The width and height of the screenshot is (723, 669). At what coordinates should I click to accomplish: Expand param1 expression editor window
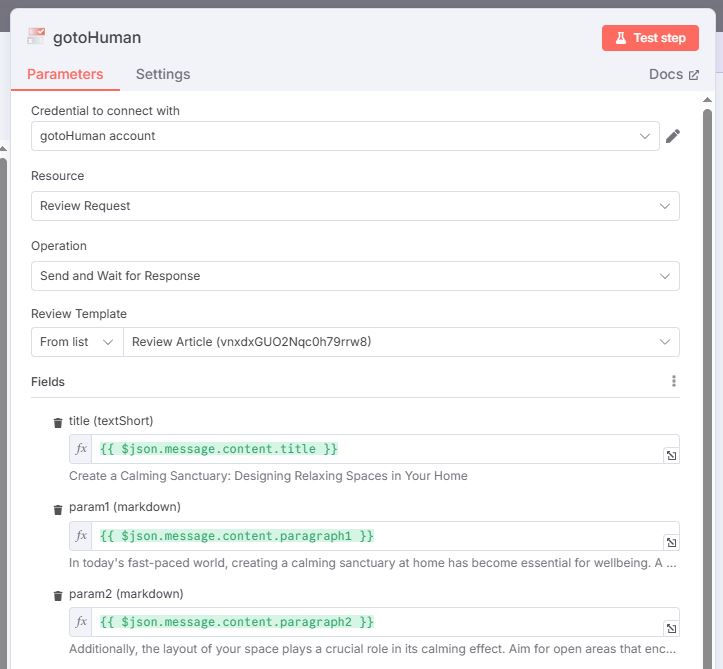(x=671, y=542)
